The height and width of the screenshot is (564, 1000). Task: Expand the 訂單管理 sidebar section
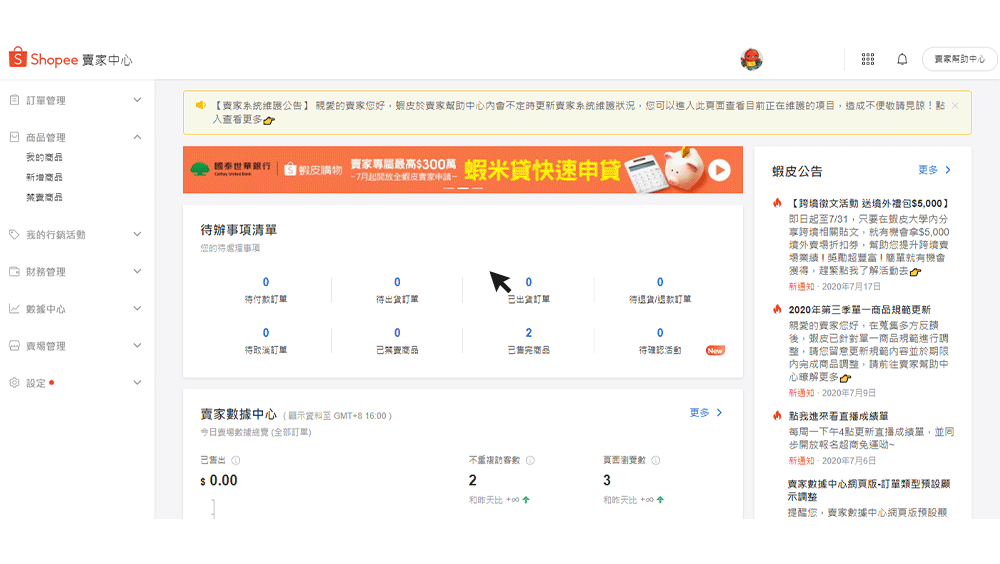coord(137,100)
